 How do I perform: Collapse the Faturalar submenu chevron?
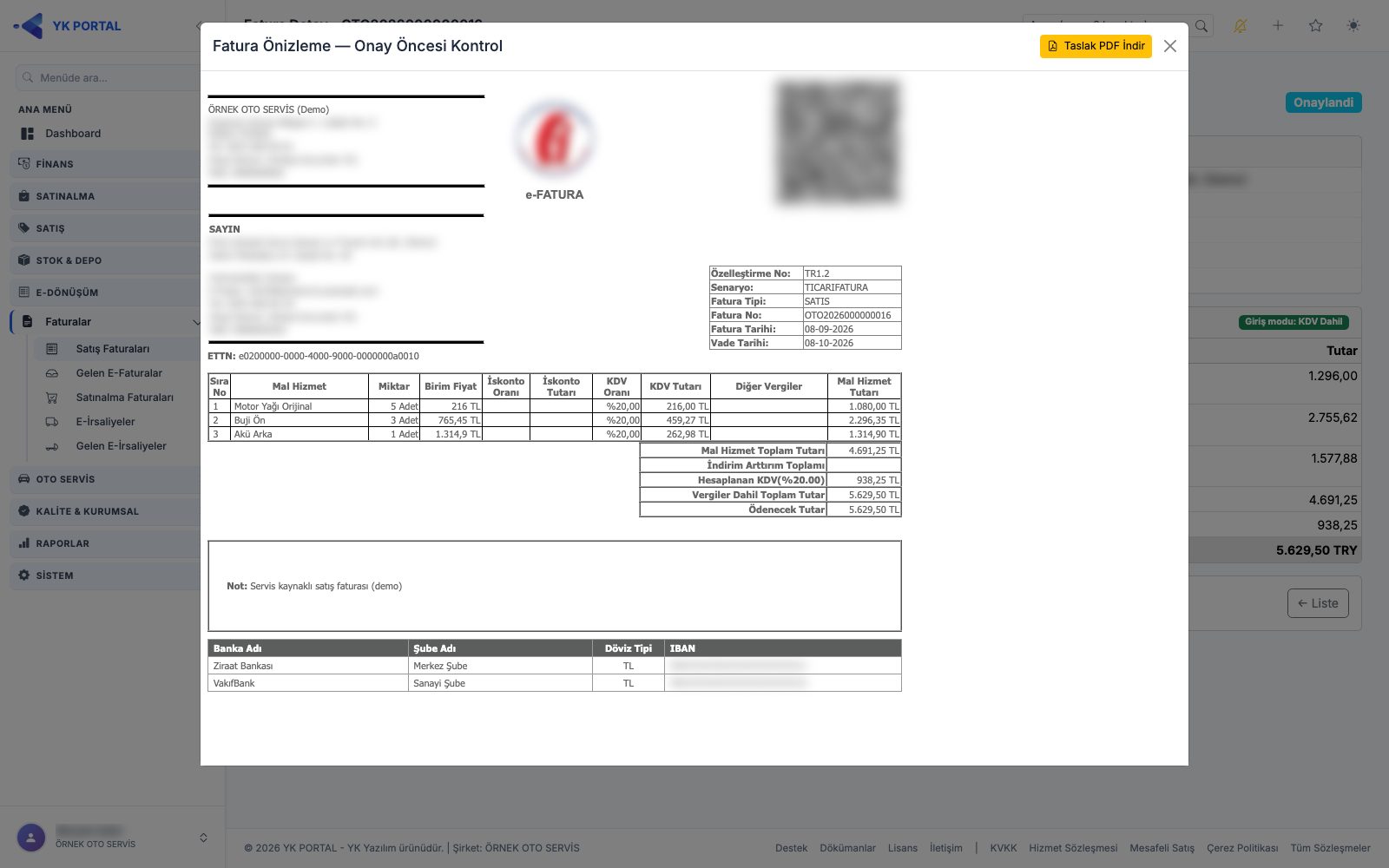click(x=196, y=322)
